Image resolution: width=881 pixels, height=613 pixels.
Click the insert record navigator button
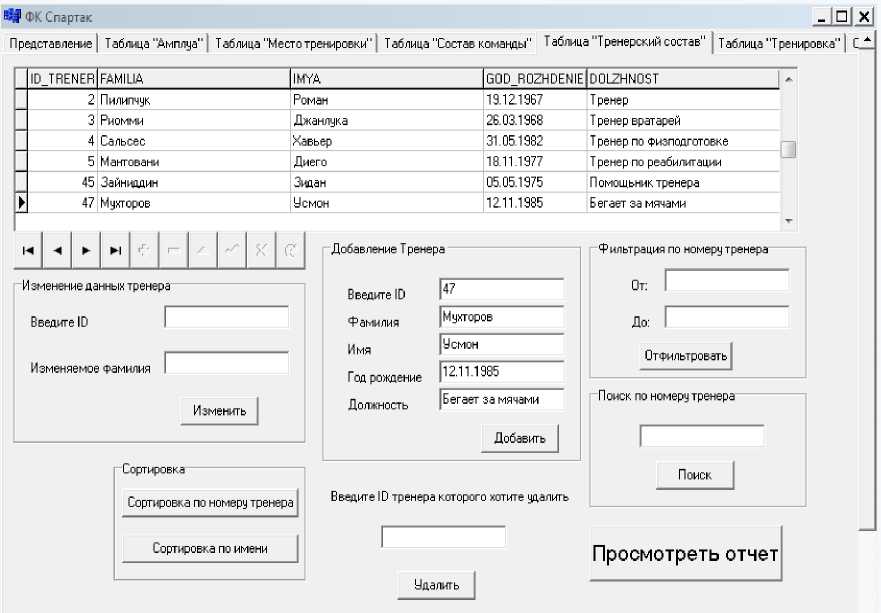(144, 251)
